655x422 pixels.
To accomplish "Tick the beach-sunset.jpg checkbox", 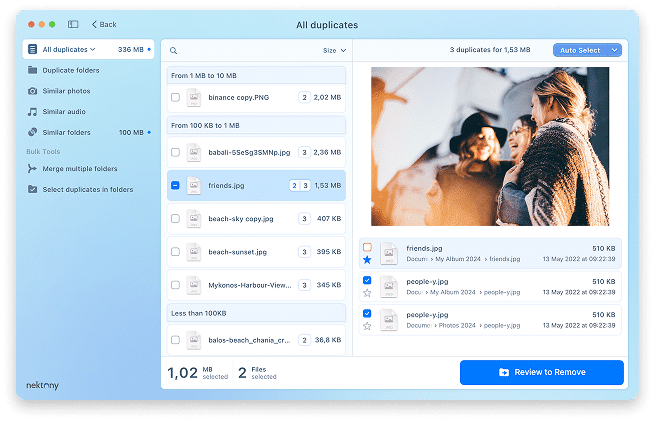I will 175,252.
